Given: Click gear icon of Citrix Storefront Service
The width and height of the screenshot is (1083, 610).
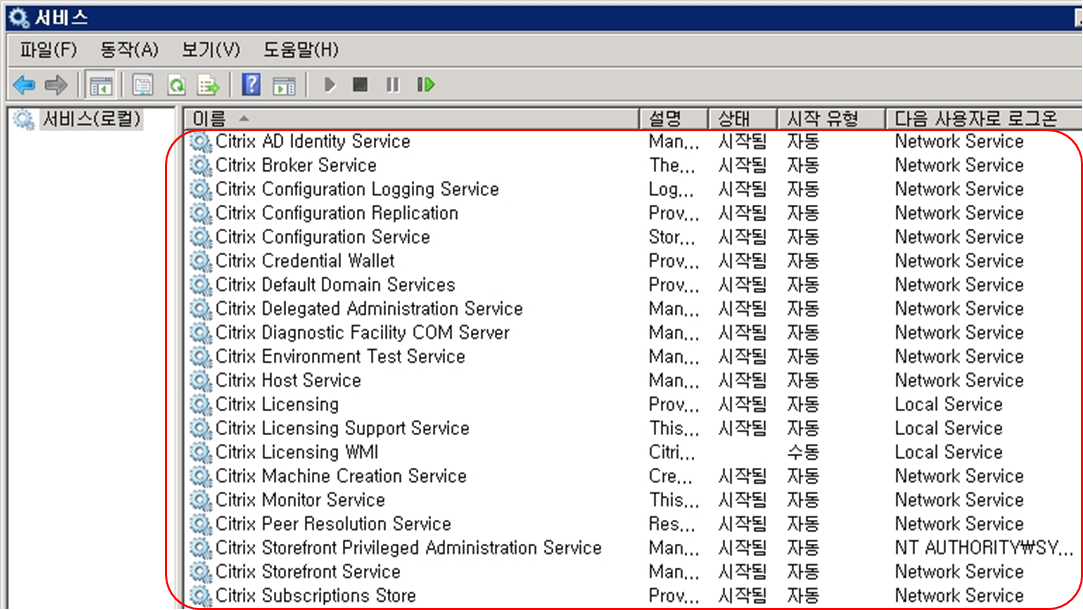Looking at the screenshot, I should click(200, 572).
